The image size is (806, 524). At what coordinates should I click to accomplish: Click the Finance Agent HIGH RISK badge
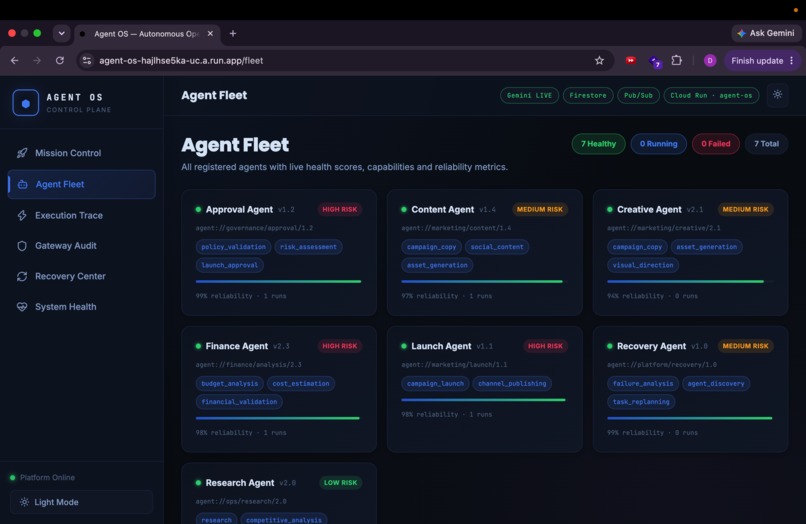pos(339,346)
